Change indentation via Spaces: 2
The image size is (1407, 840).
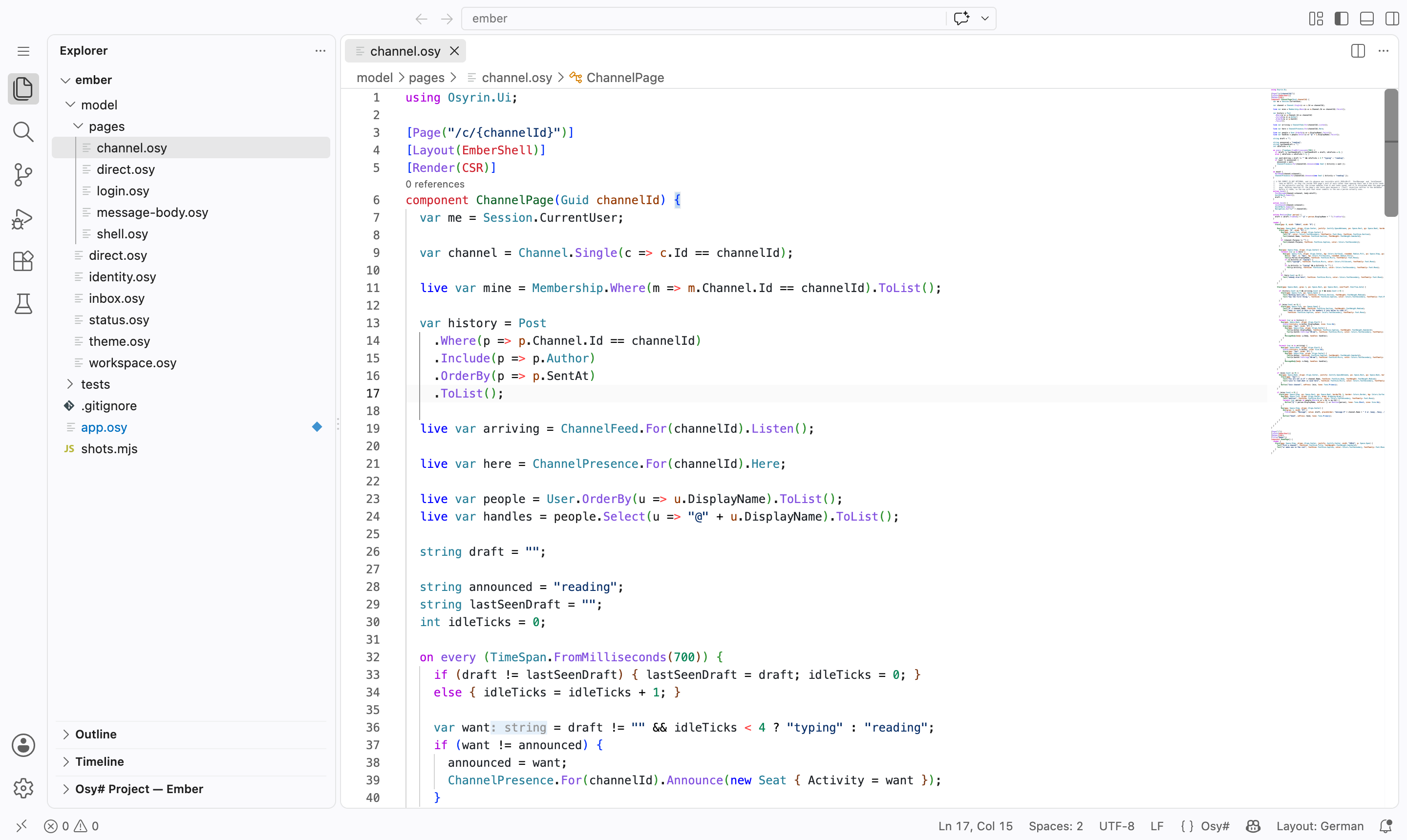pyautogui.click(x=1055, y=826)
